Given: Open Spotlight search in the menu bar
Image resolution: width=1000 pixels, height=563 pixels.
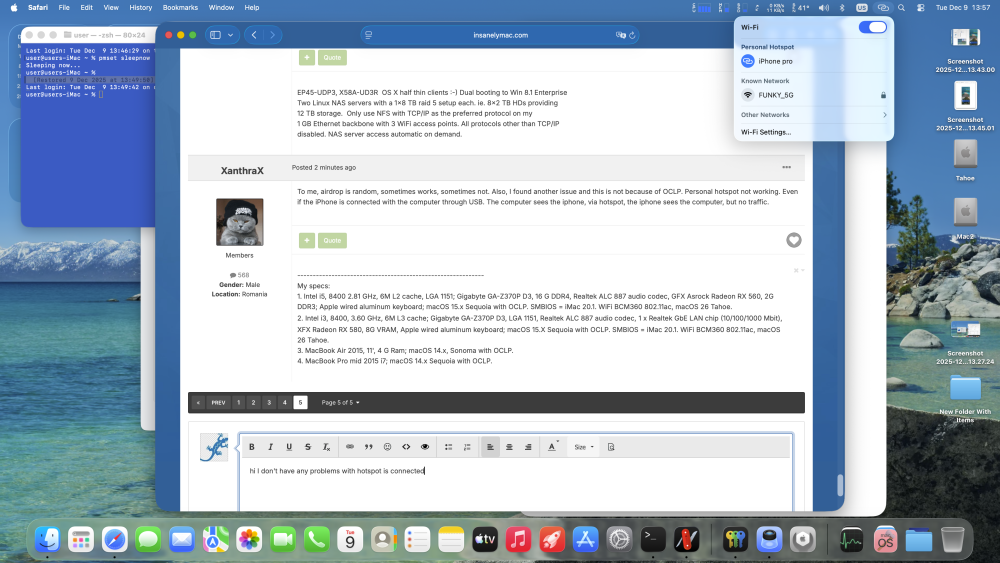Looking at the screenshot, I should [901, 8].
